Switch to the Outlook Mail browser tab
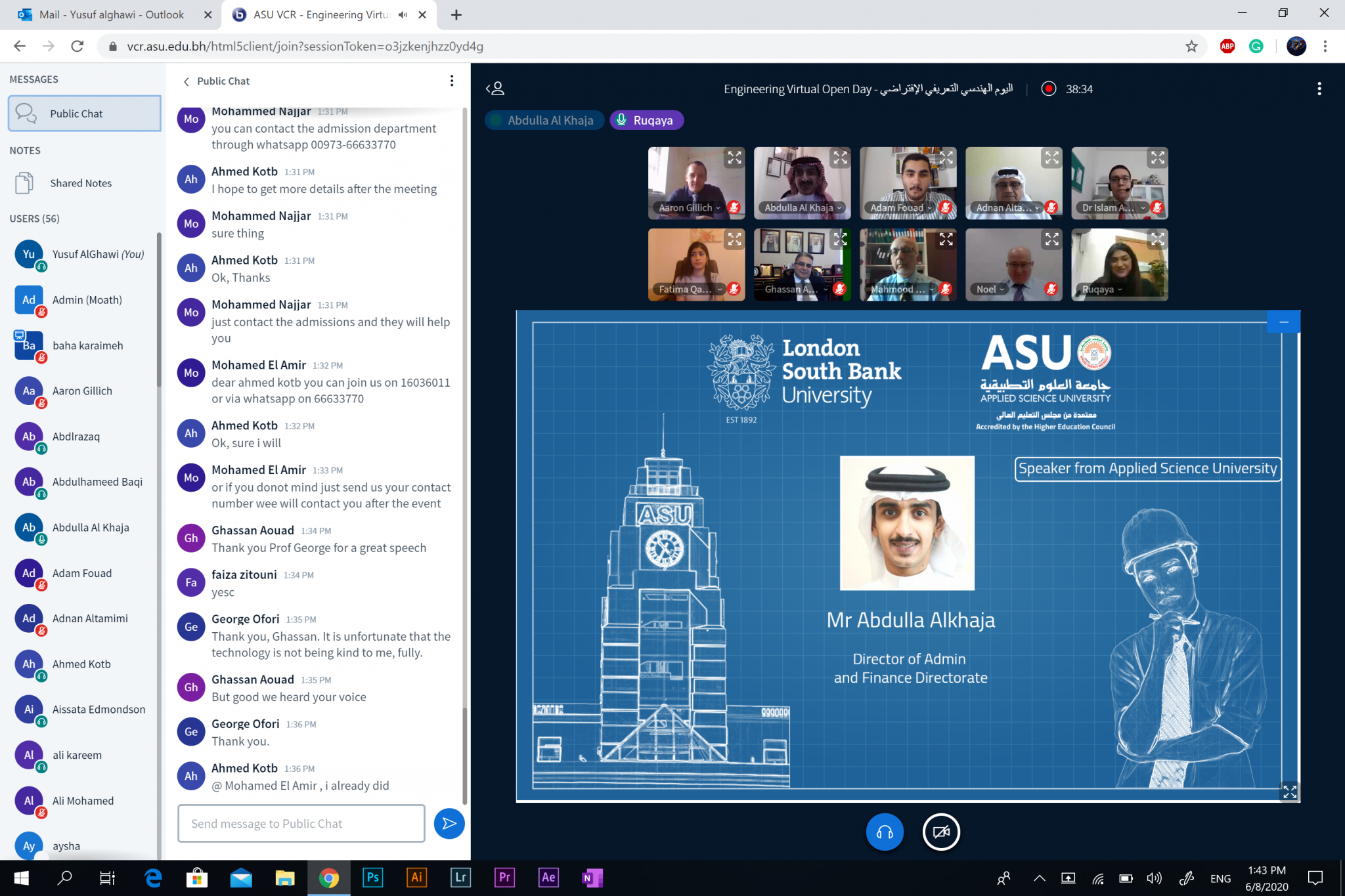 (x=110, y=14)
